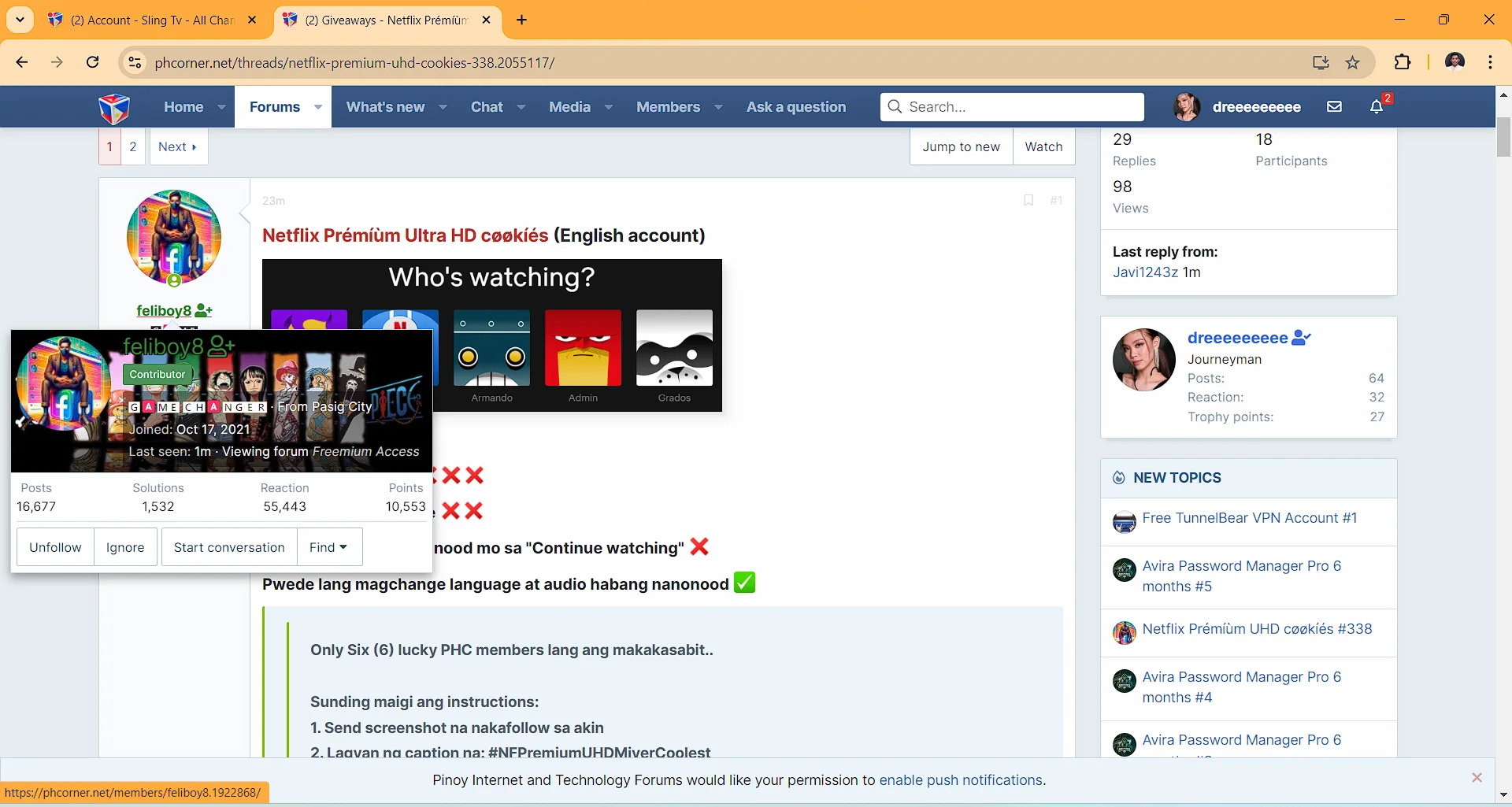1512x807 pixels.
Task: Open Avira Password Manager Pro 6 months #5
Action: (1241, 576)
